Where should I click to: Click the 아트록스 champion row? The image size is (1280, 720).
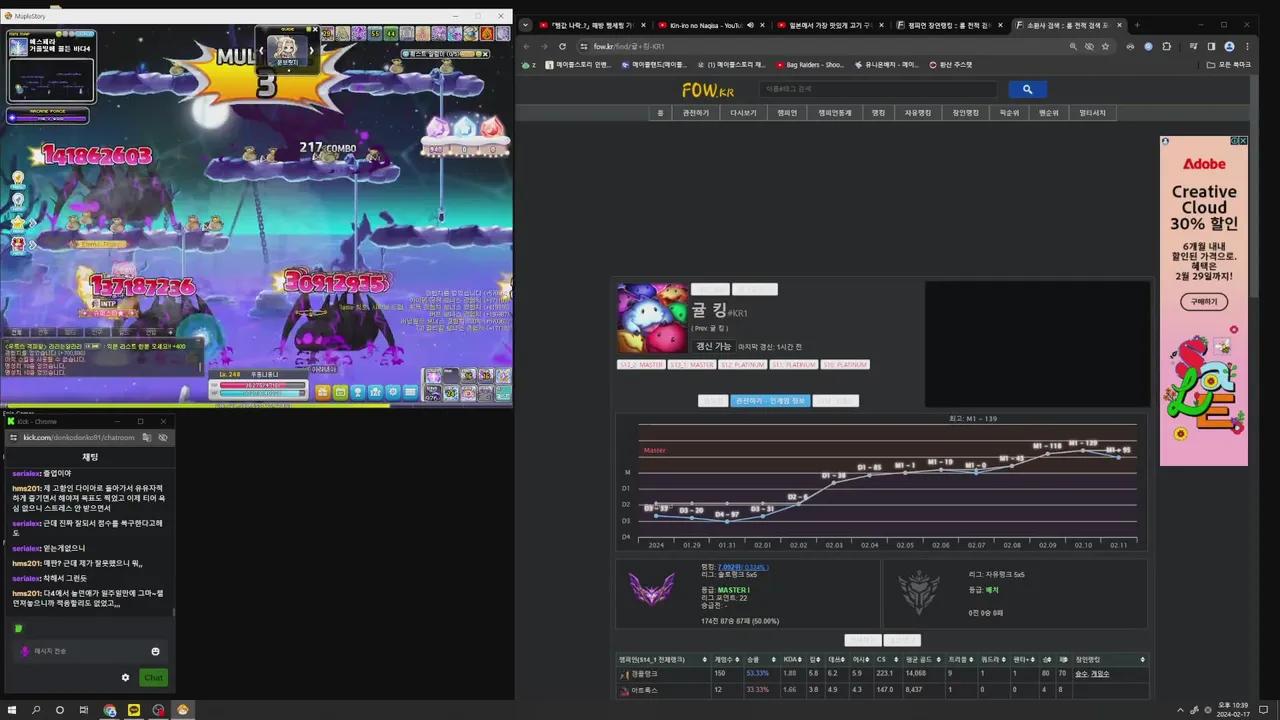[x=882, y=690]
